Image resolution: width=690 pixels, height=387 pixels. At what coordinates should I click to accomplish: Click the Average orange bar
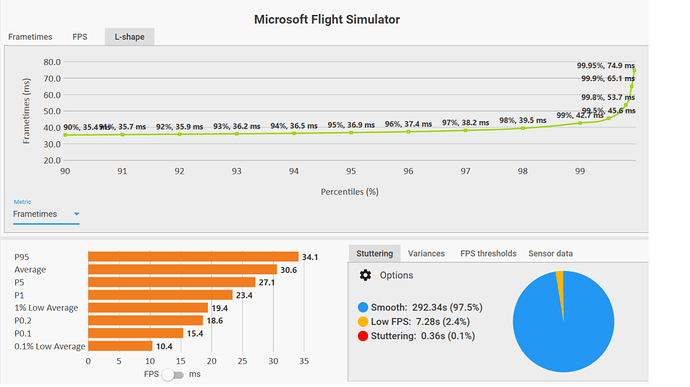[183, 269]
